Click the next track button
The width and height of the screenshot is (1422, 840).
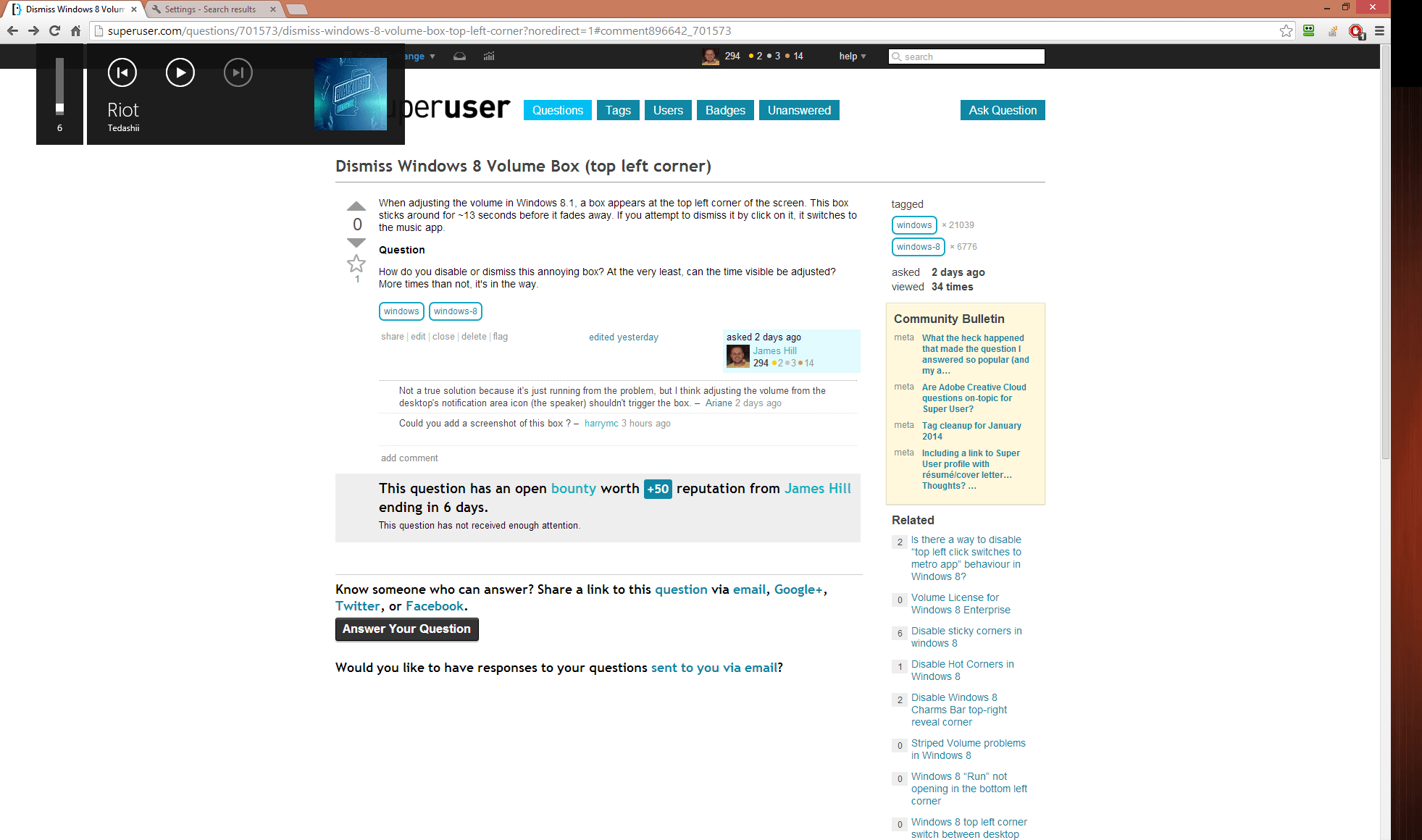point(237,72)
